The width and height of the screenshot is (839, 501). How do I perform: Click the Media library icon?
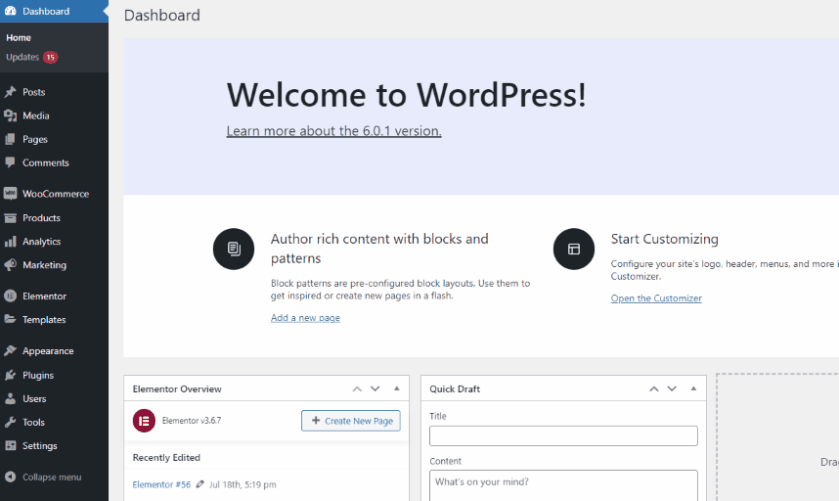(x=10, y=116)
